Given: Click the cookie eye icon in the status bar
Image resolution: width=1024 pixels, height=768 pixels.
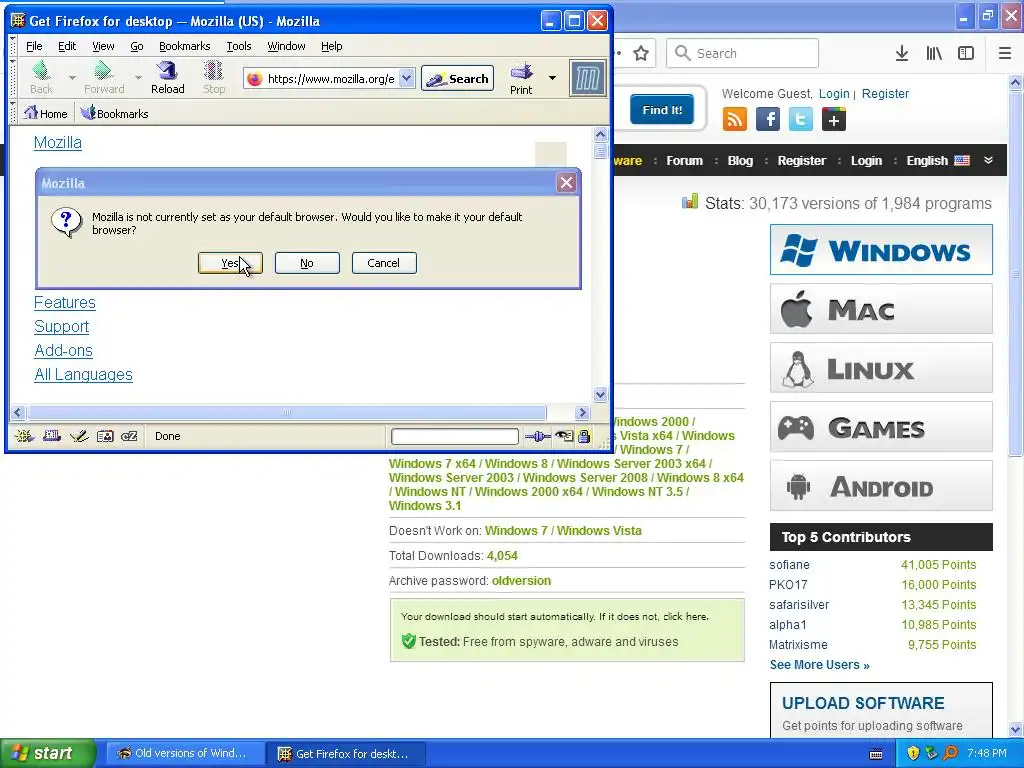Looking at the screenshot, I should coord(564,436).
